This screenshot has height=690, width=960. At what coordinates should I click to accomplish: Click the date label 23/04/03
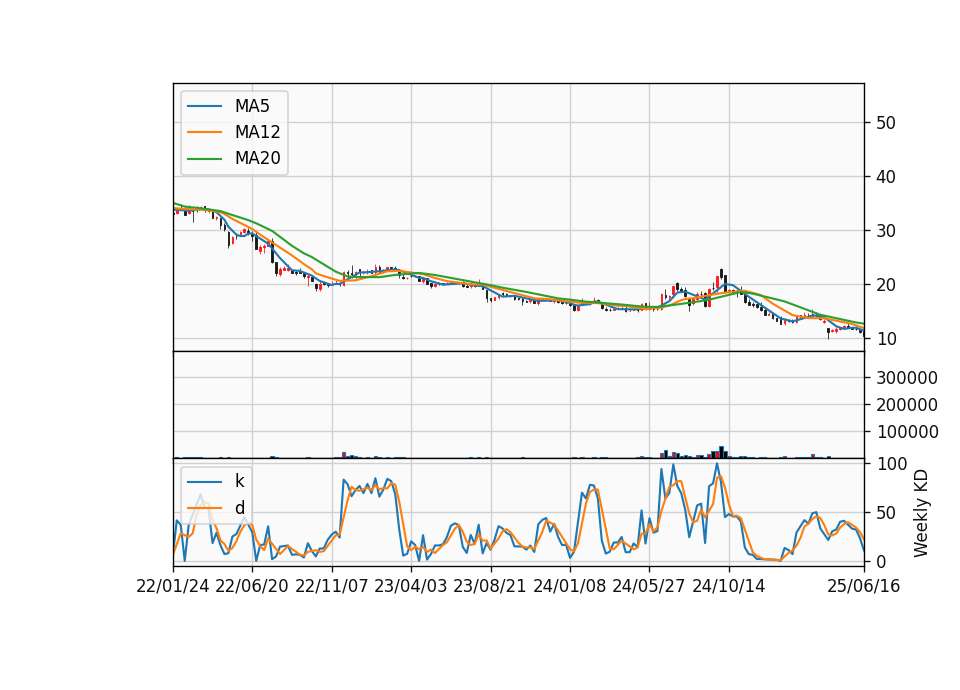[x=410, y=586]
